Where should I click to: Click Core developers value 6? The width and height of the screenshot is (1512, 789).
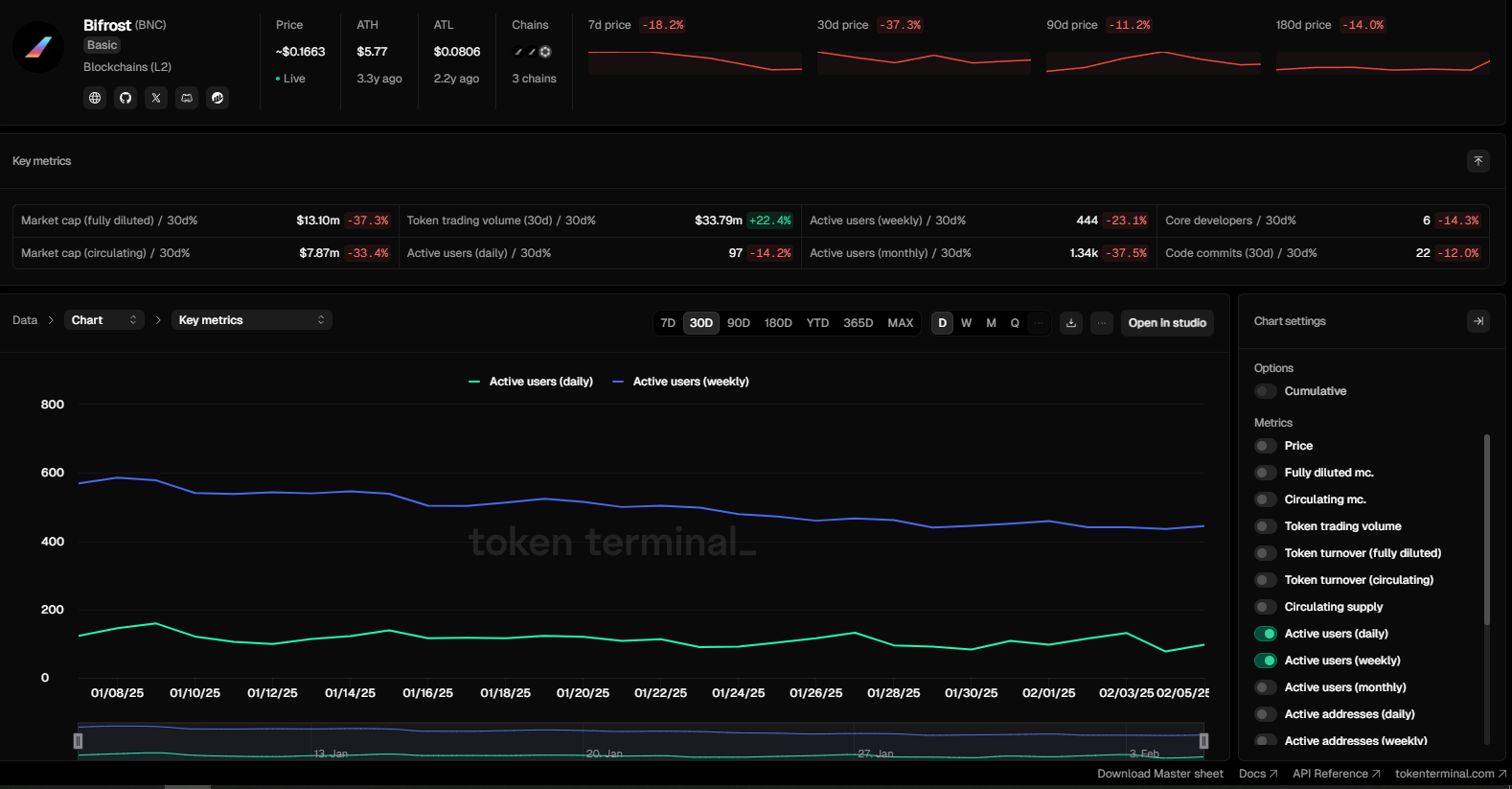[1427, 220]
